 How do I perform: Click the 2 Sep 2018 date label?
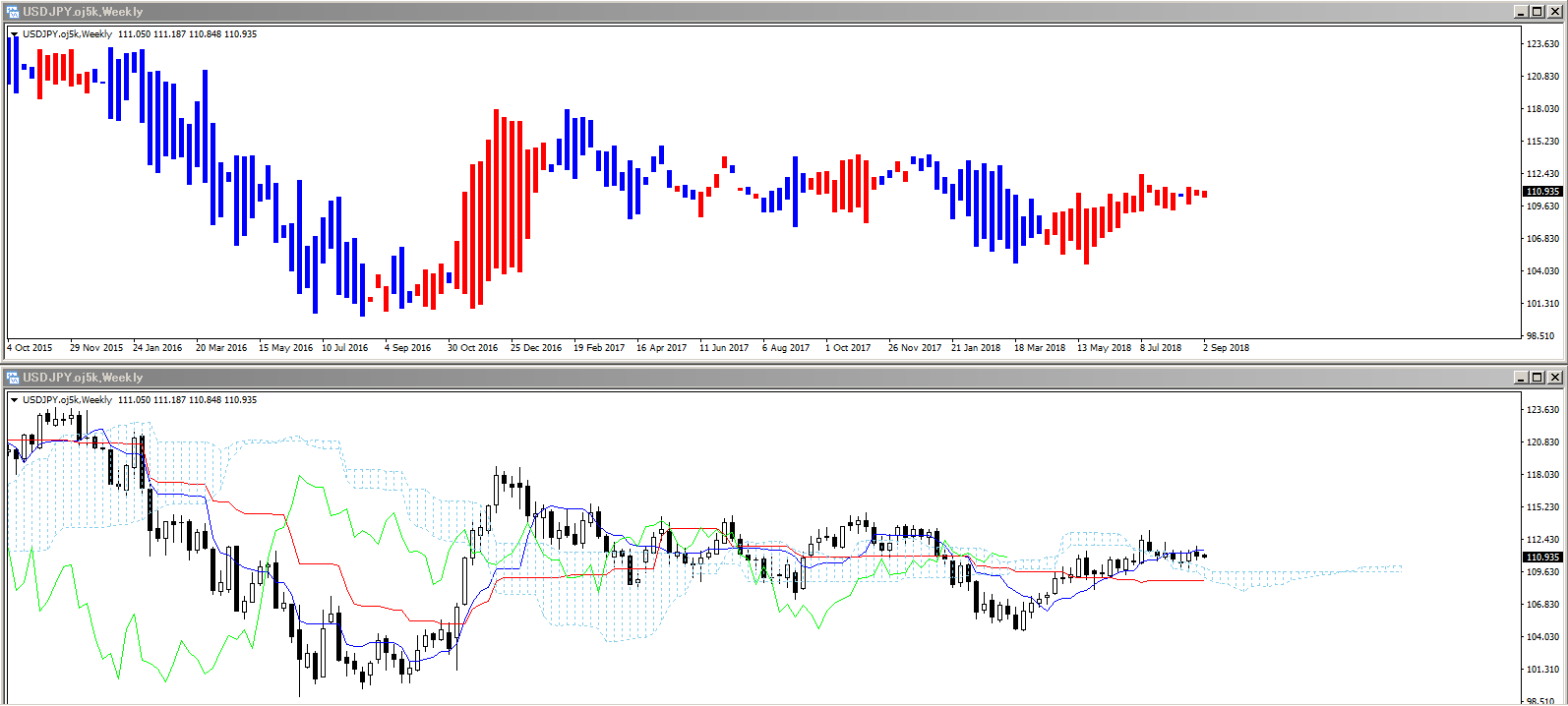(x=1226, y=348)
